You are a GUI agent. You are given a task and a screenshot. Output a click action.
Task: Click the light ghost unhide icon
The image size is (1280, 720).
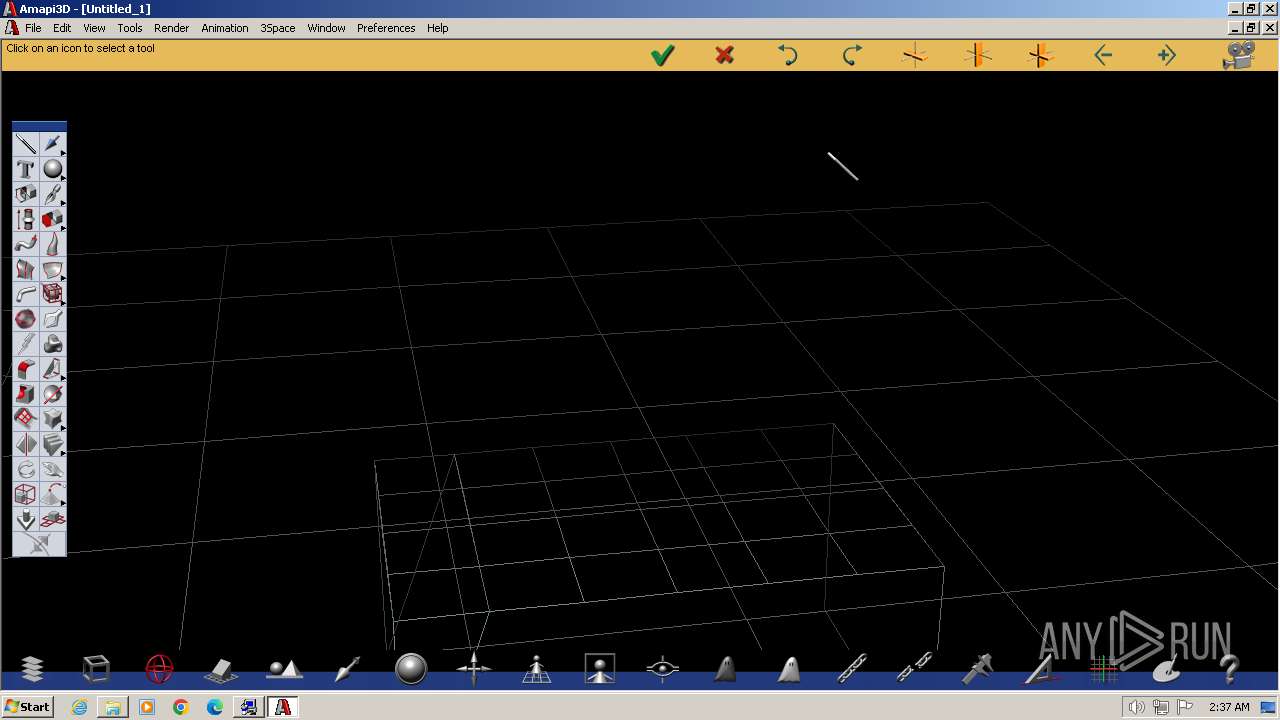coord(789,669)
